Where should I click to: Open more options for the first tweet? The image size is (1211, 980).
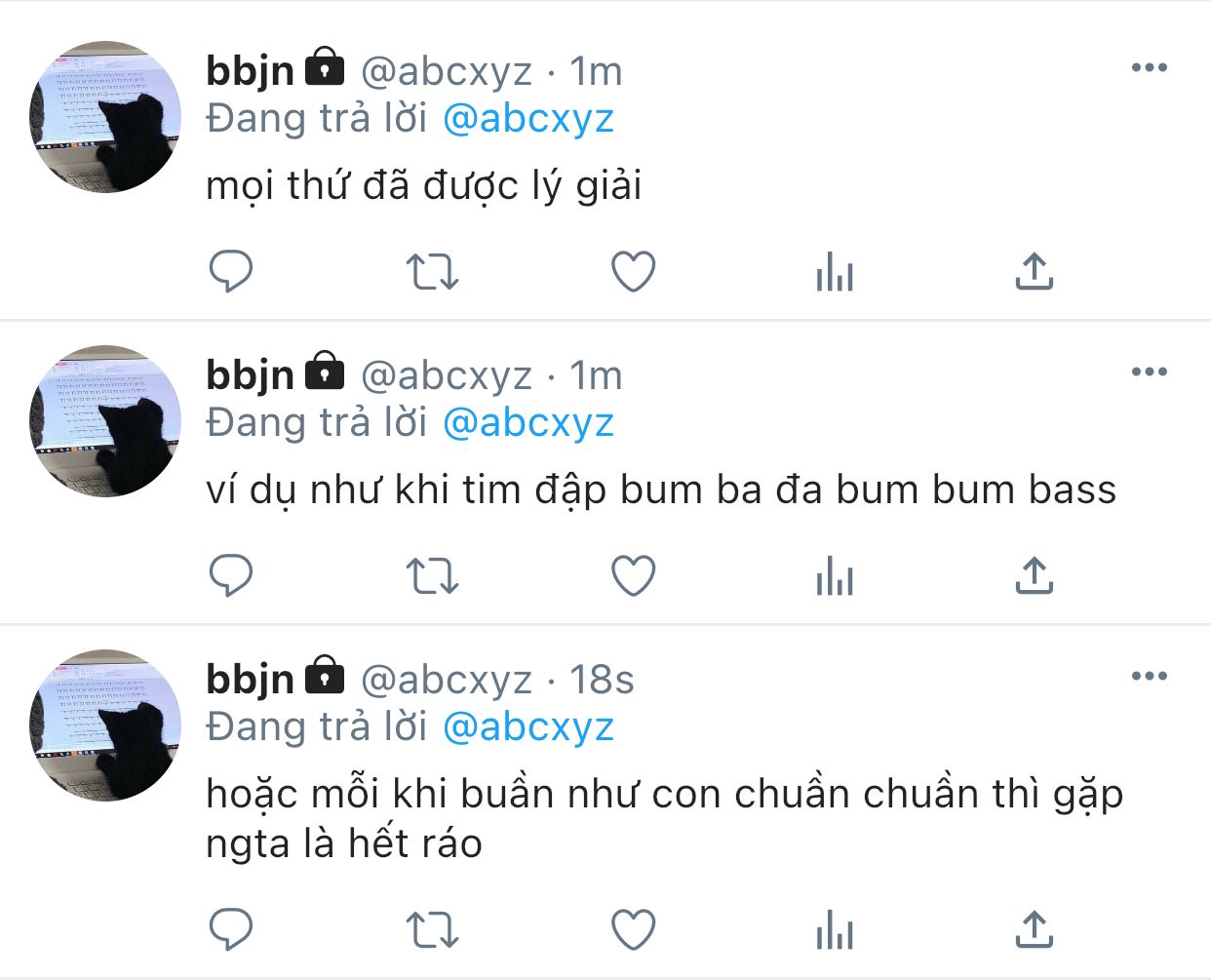tap(1150, 67)
